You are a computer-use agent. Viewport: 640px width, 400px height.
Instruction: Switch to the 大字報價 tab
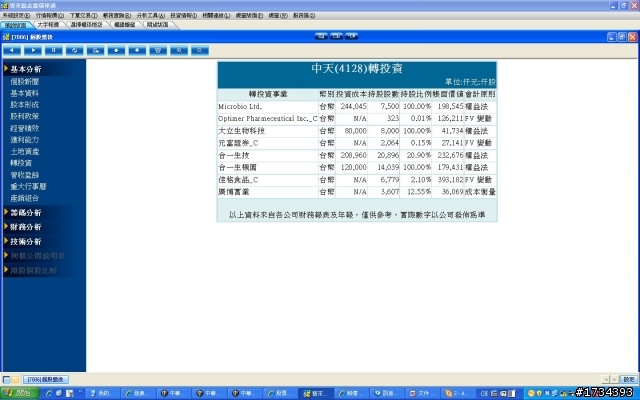pos(48,25)
